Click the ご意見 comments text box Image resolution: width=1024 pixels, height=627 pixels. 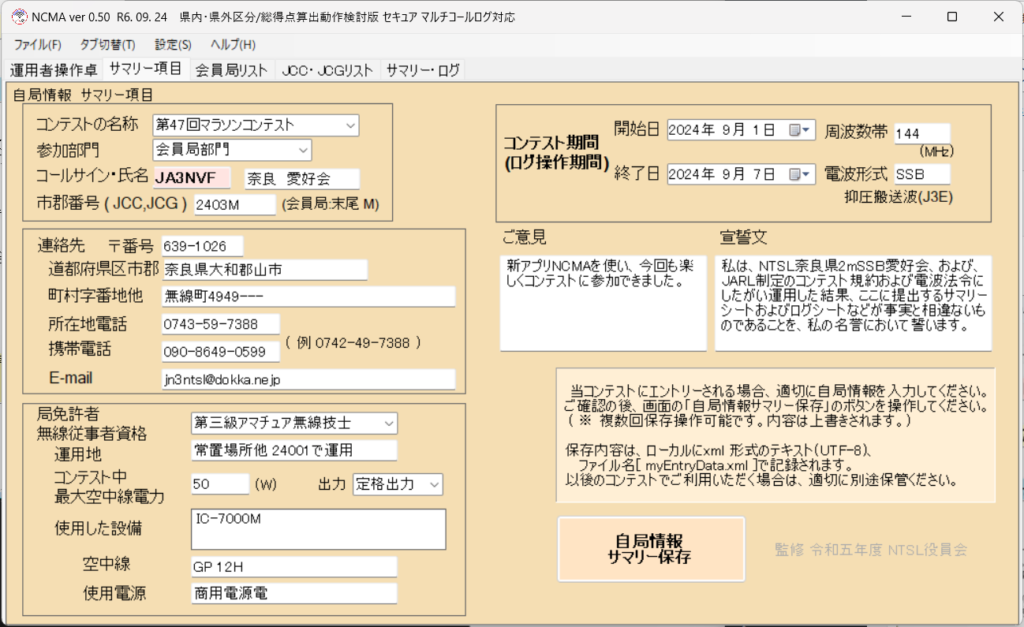(602, 302)
